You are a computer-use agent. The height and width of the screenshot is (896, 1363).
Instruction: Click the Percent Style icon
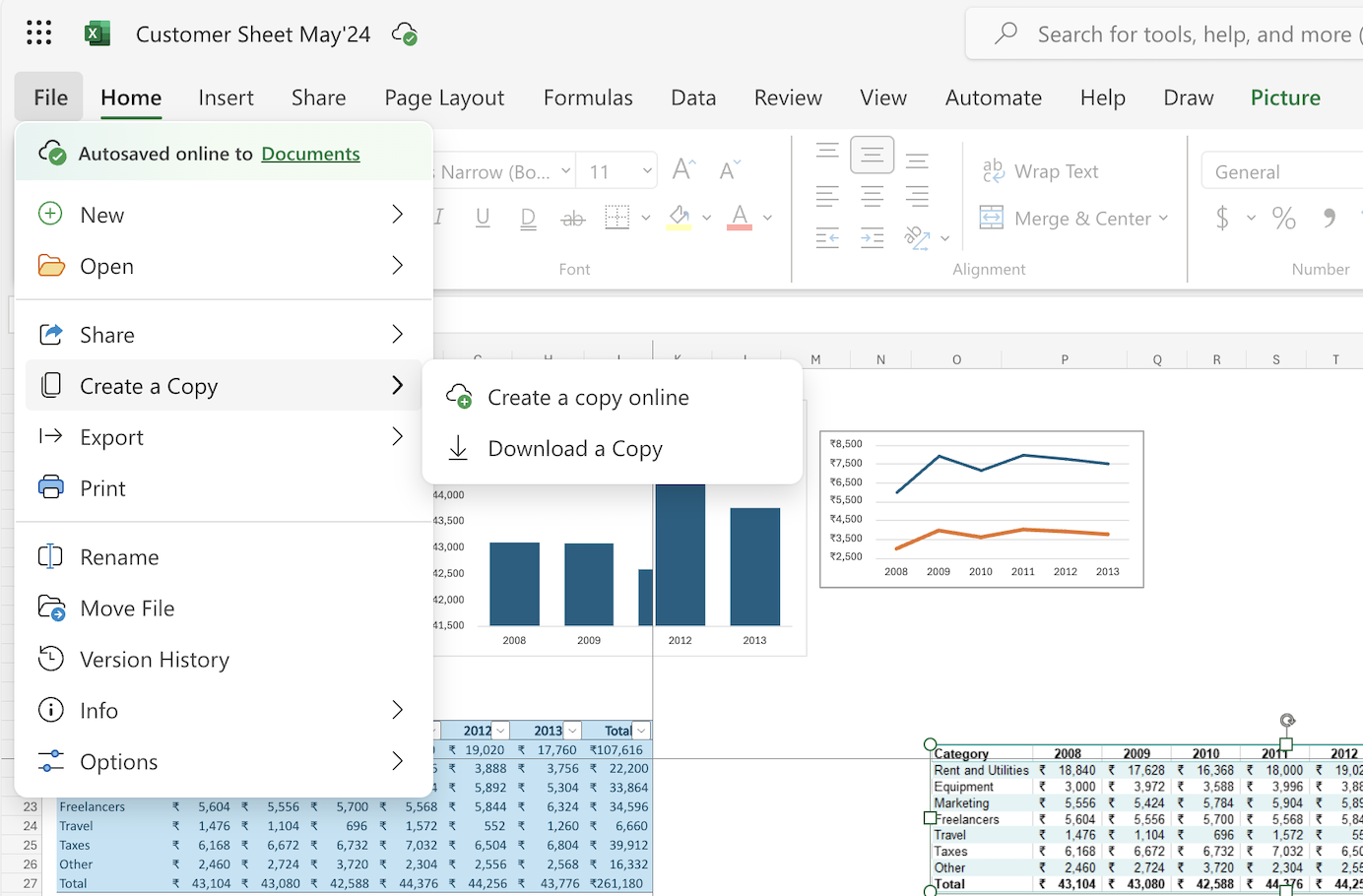[x=1283, y=218]
